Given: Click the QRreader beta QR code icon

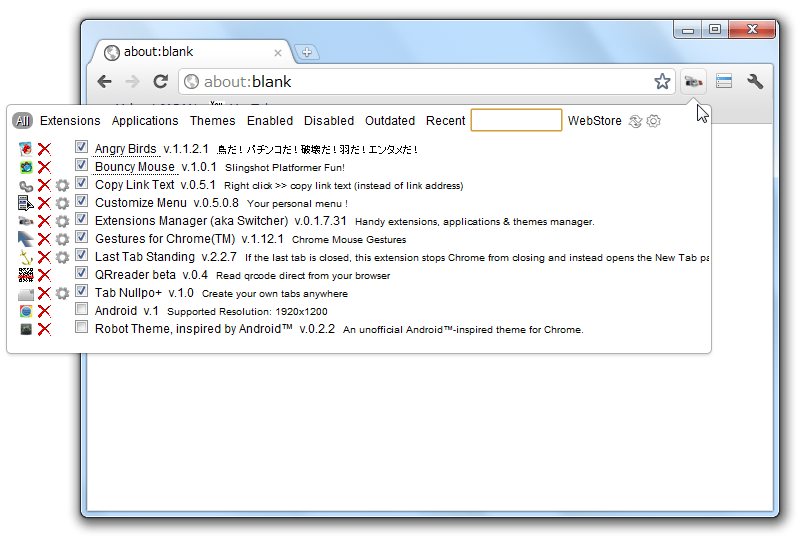Looking at the screenshot, I should click(x=26, y=275).
